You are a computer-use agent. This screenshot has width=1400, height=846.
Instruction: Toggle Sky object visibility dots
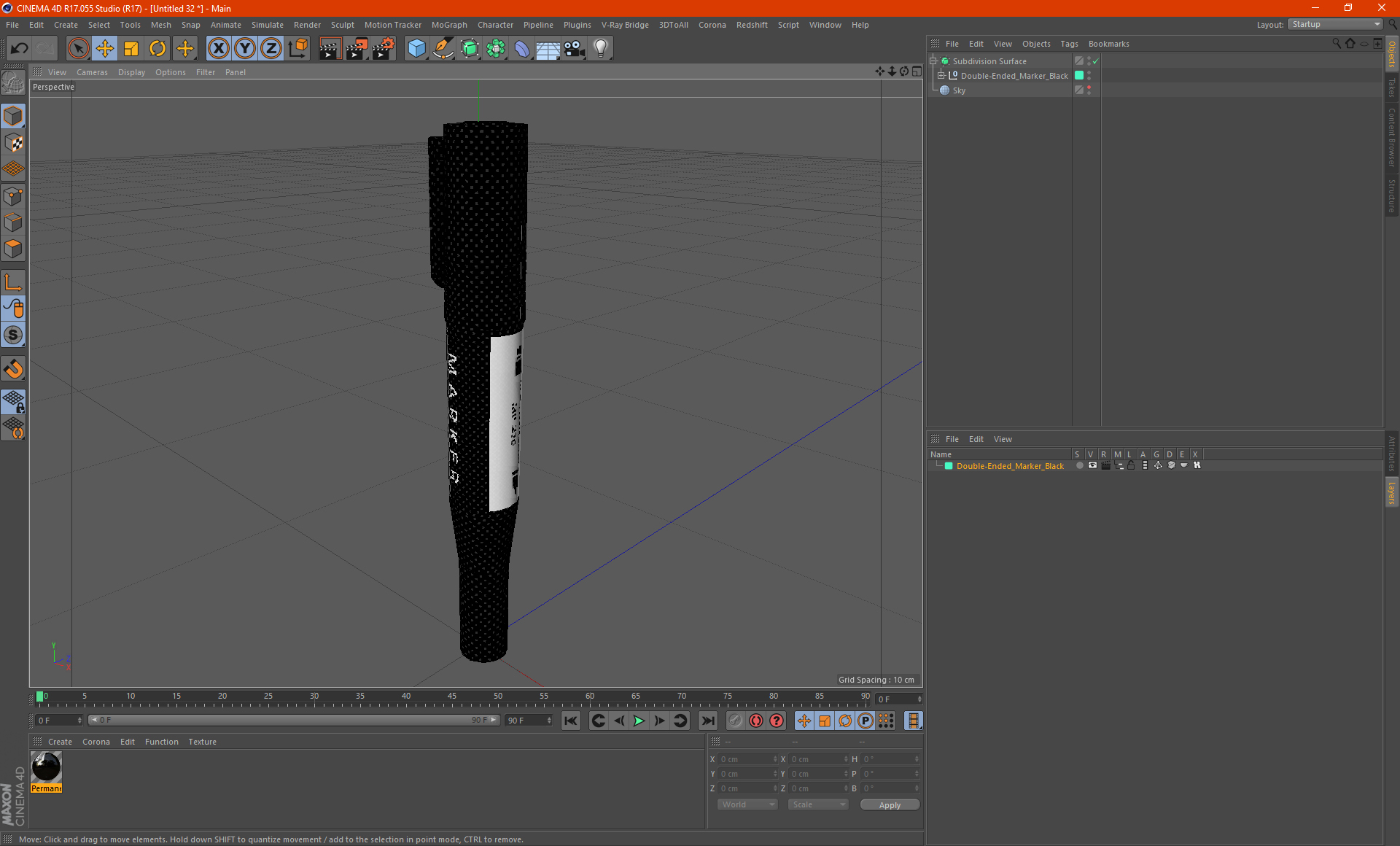(1089, 90)
